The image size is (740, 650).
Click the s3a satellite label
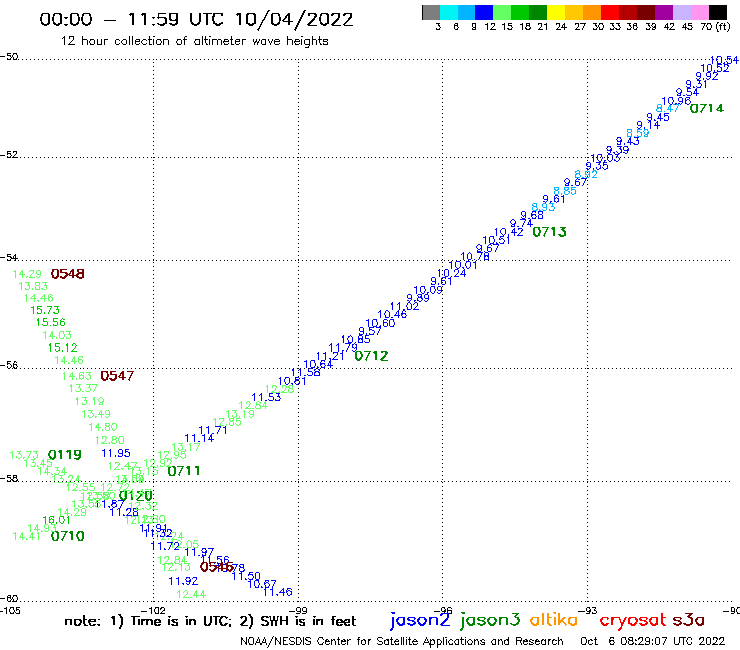[x=689, y=620]
